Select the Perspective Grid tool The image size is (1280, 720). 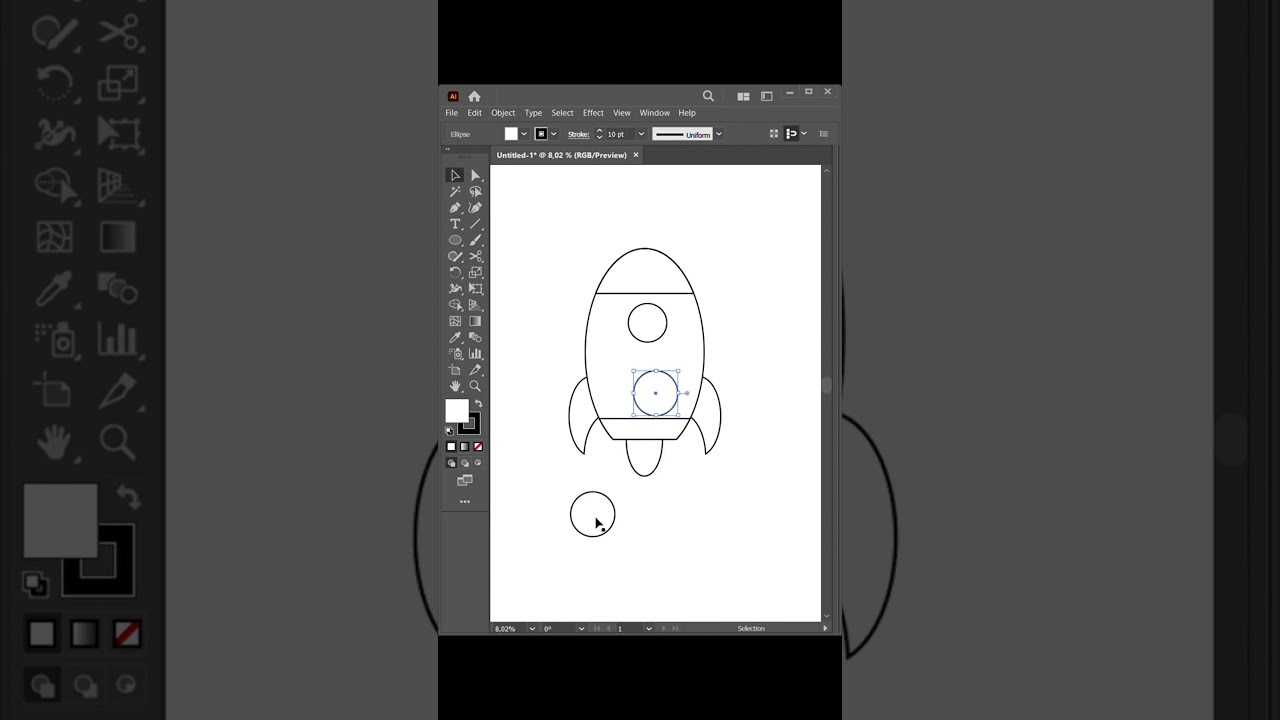tap(475, 305)
